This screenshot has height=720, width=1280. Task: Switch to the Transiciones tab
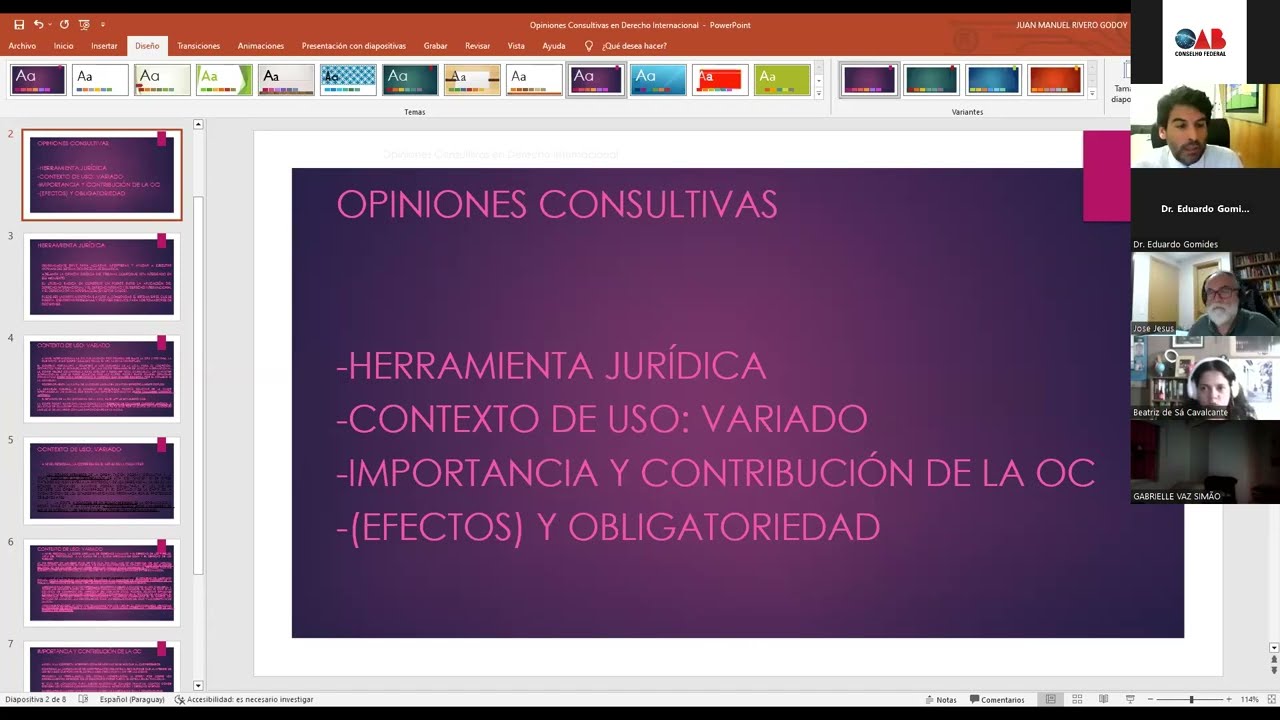click(198, 46)
